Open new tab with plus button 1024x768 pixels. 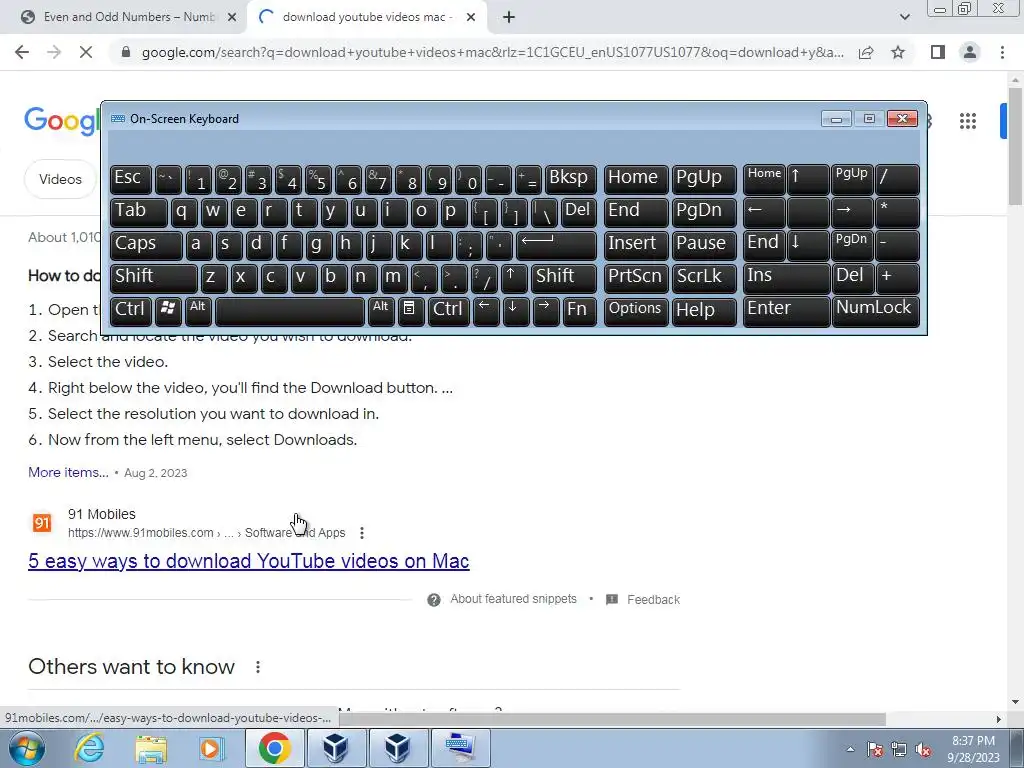[x=509, y=18]
